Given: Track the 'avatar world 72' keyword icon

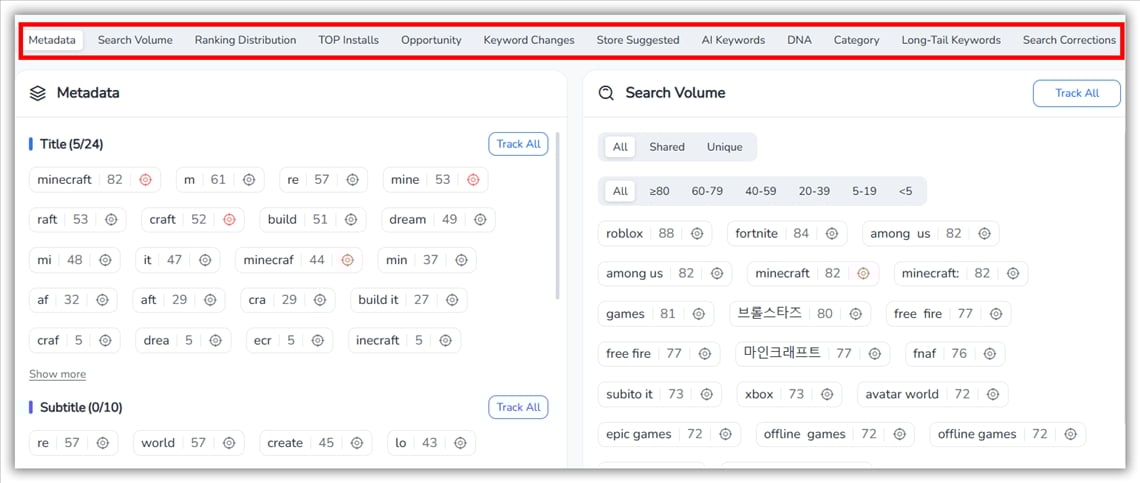Looking at the screenshot, I should point(992,394).
